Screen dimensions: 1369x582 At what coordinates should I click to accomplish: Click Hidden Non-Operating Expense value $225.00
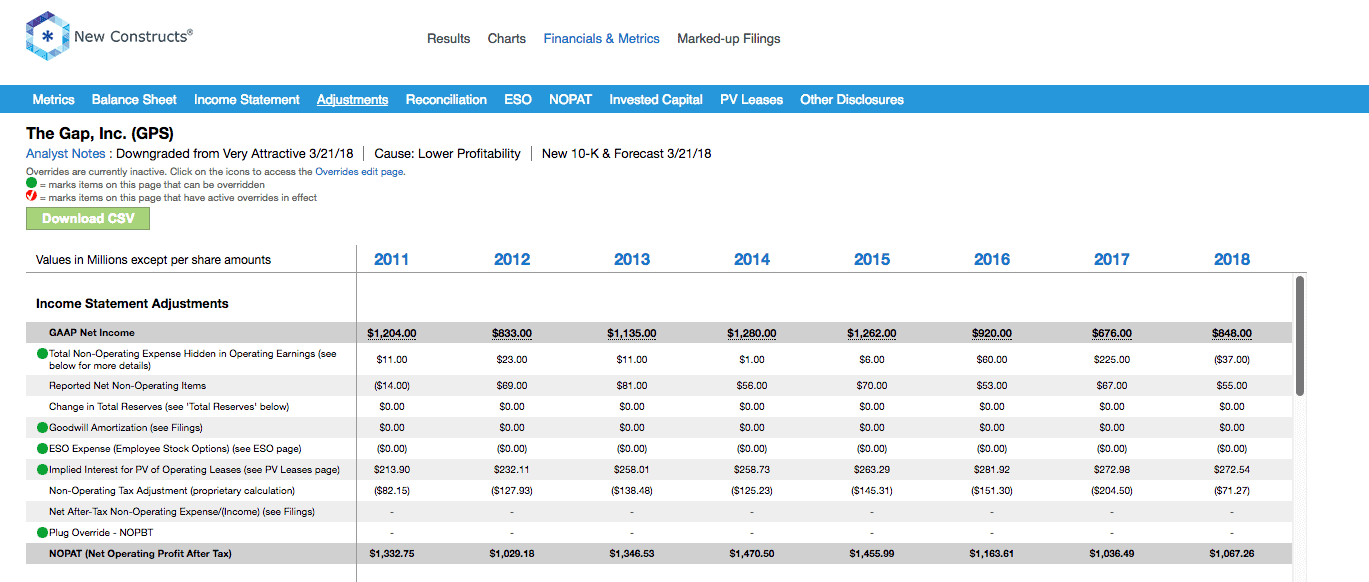[x=1111, y=359]
